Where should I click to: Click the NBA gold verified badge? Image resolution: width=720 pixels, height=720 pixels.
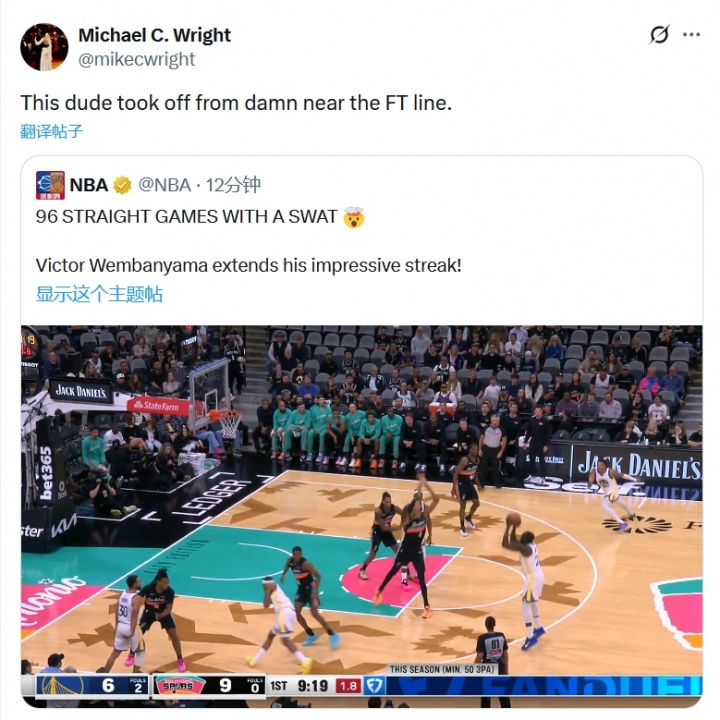coord(122,185)
